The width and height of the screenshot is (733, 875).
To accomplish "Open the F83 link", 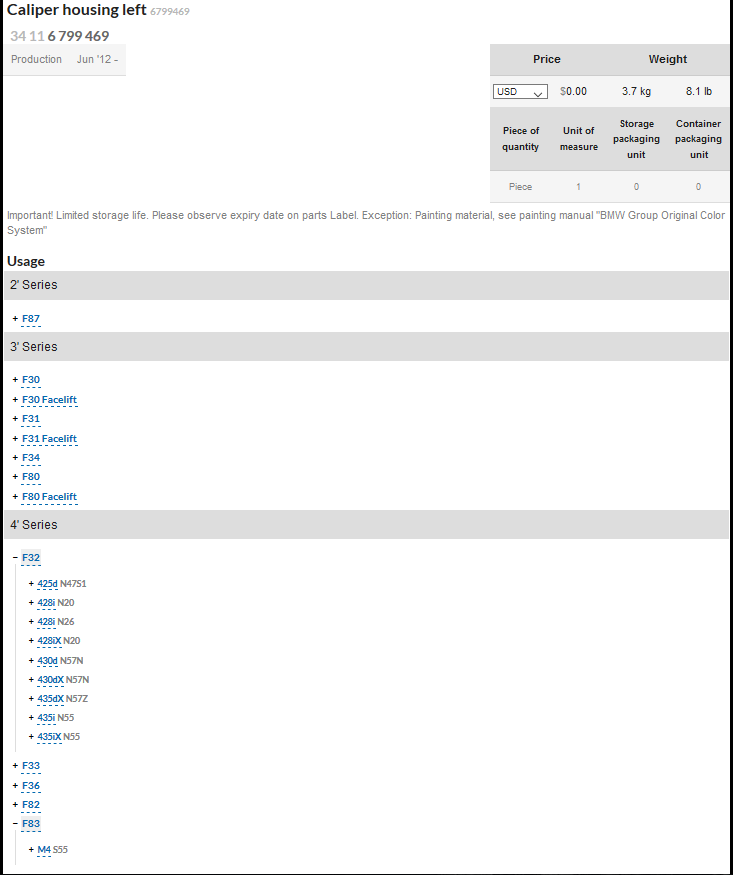I will coord(31,824).
